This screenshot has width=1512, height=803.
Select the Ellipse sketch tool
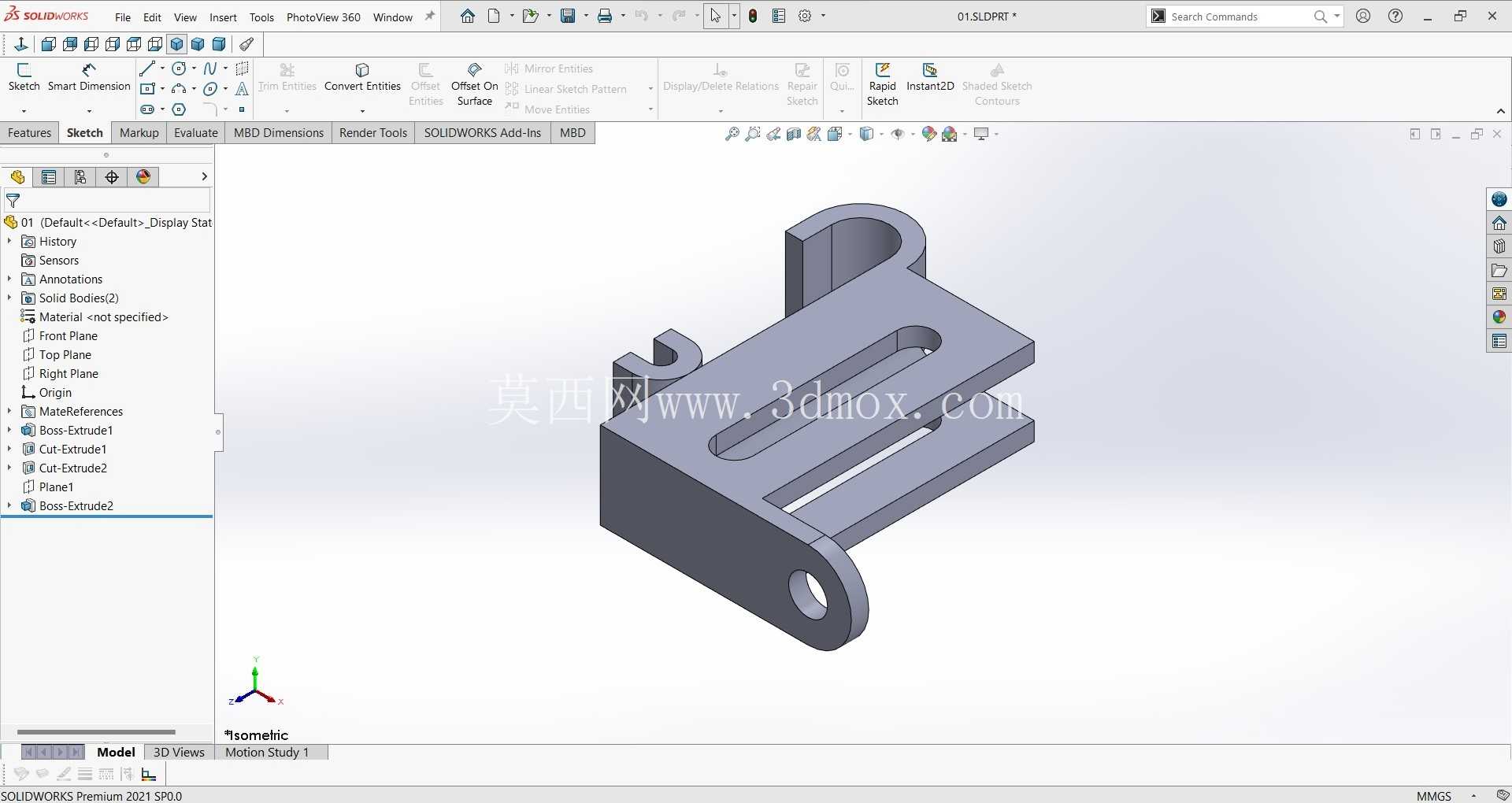tap(210, 89)
